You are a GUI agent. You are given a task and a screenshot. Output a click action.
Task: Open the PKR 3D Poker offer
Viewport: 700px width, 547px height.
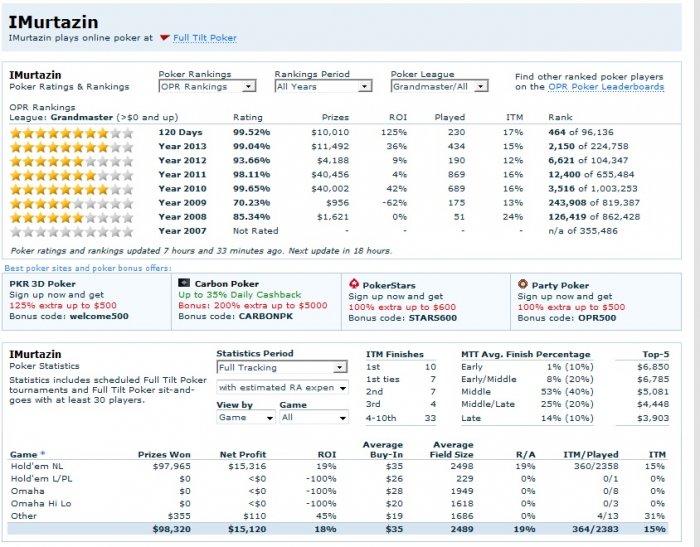pyautogui.click(x=42, y=284)
